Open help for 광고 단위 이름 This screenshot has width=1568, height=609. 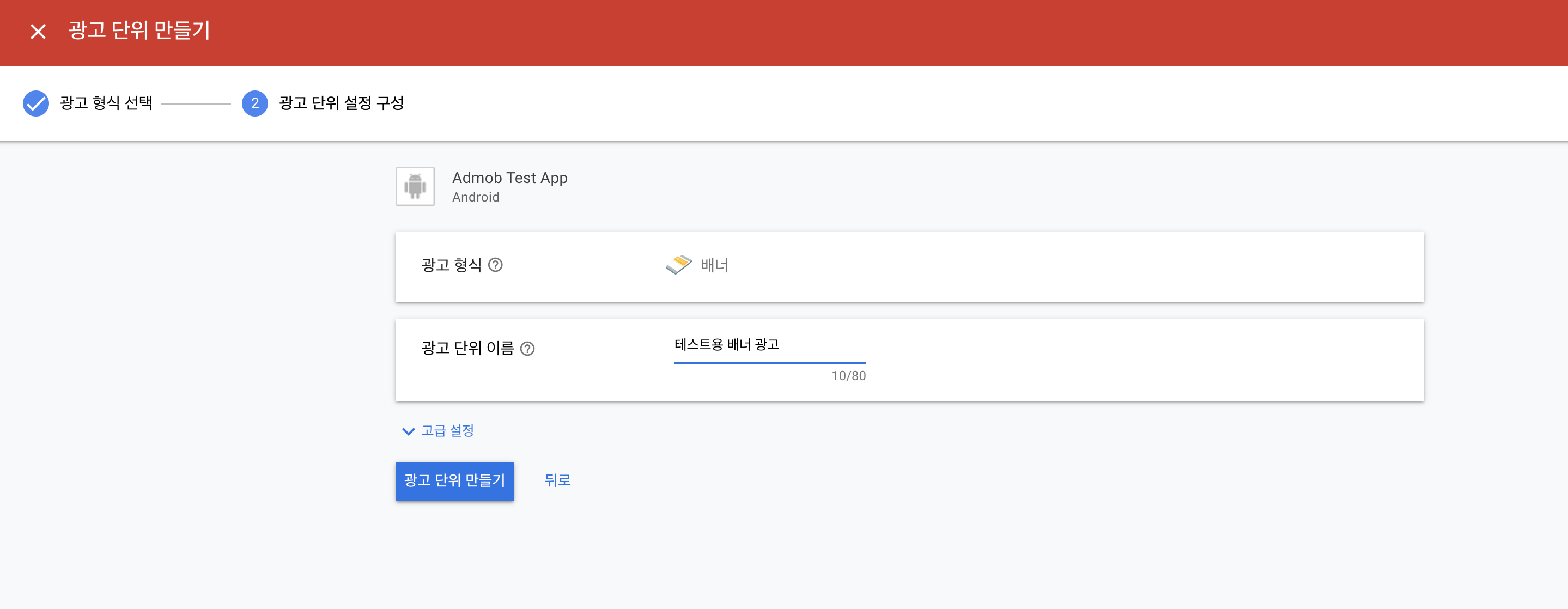[x=528, y=349]
